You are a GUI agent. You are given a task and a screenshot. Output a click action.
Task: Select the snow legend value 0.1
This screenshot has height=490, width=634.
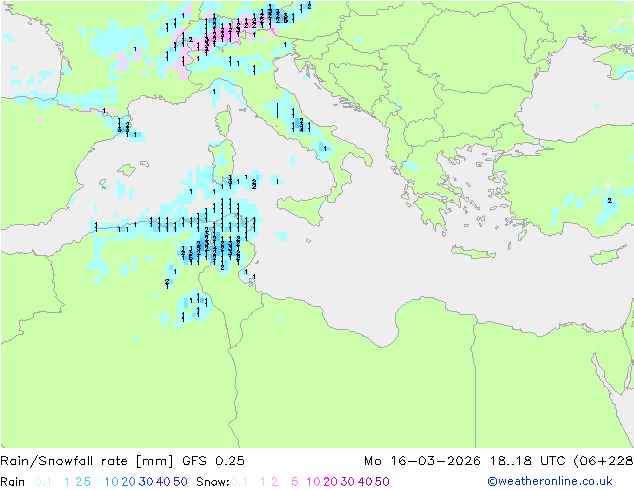pos(239,482)
